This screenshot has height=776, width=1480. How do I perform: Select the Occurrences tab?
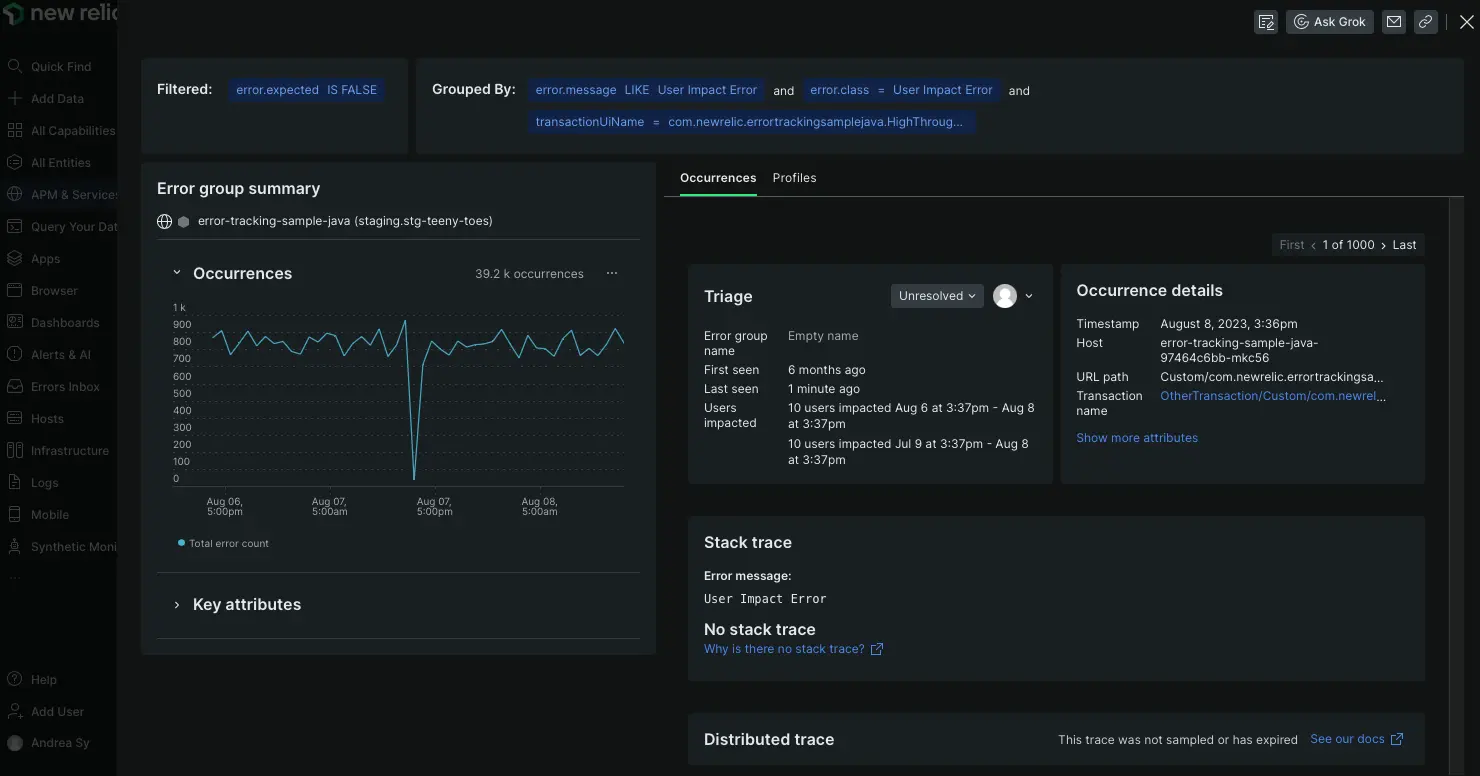[x=718, y=178]
